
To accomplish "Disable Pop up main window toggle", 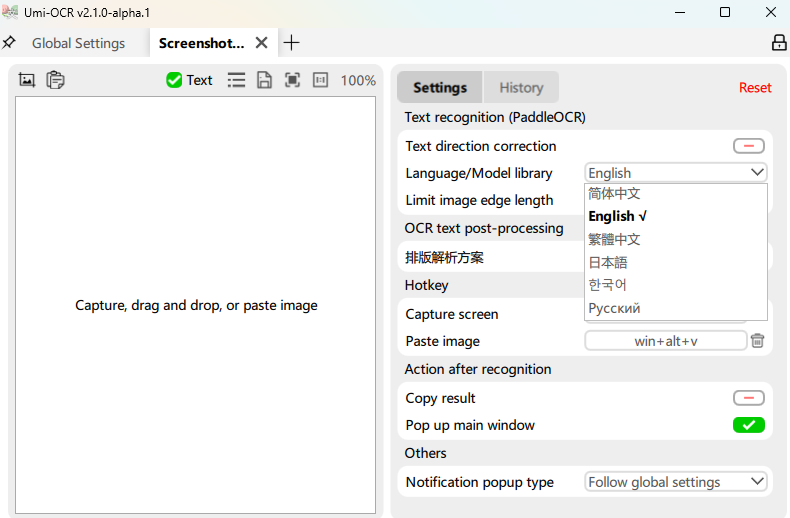I will 748,425.
